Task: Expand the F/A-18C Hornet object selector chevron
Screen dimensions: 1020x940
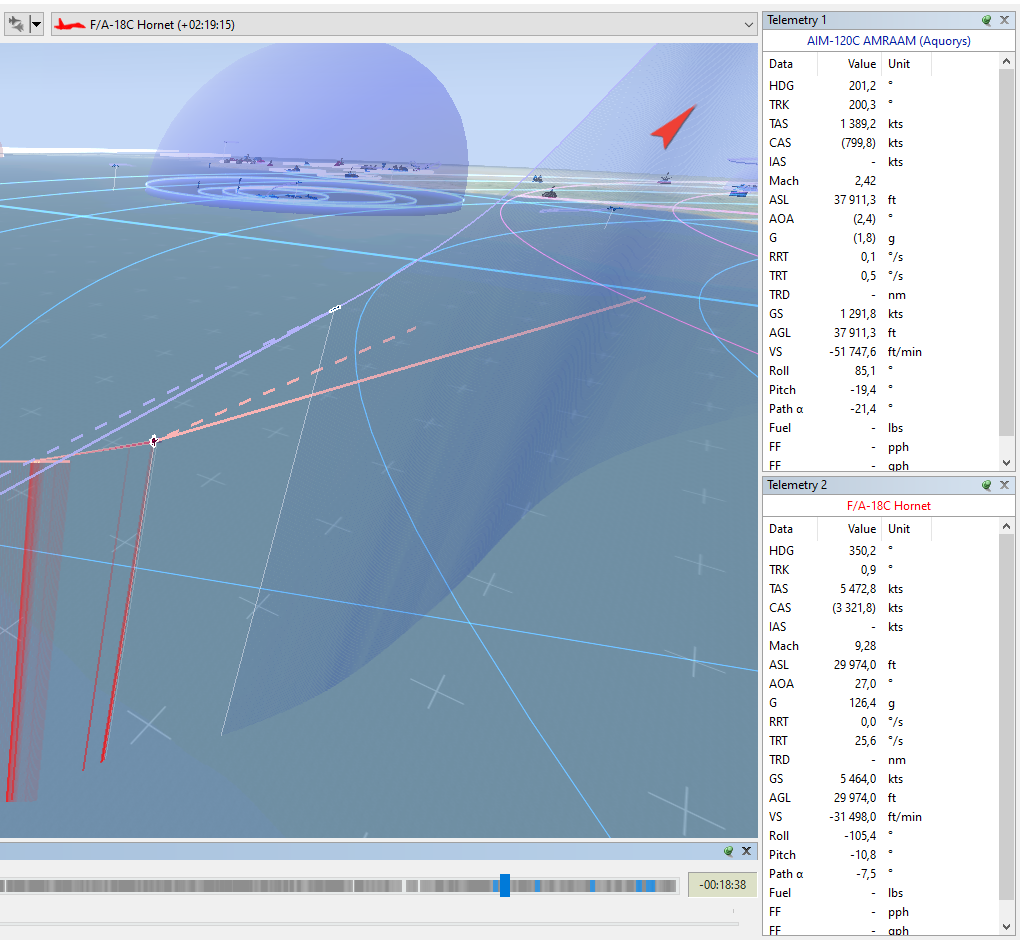Action: click(x=749, y=25)
